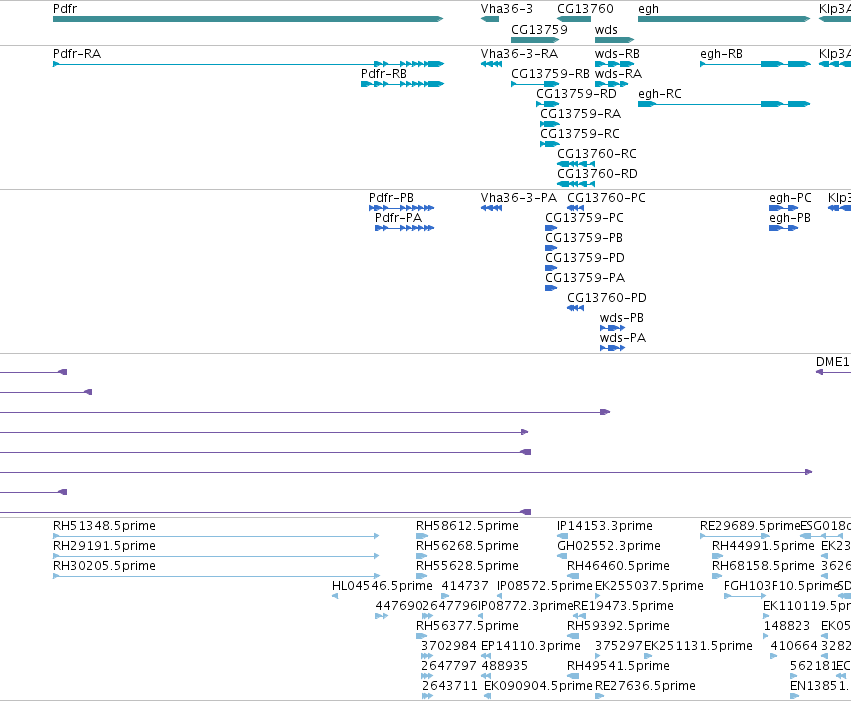Click the CG13759-PD protein label

click(x=585, y=258)
